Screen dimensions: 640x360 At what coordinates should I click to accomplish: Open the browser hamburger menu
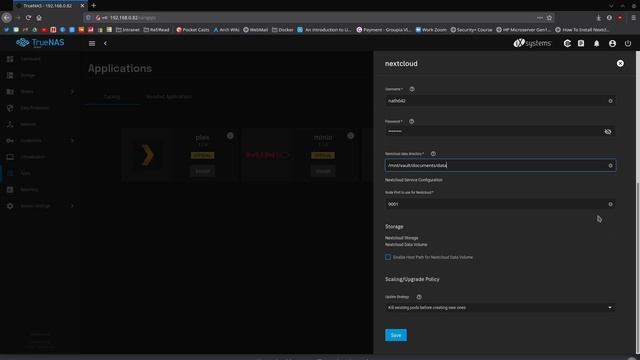pyautogui.click(x=633, y=18)
